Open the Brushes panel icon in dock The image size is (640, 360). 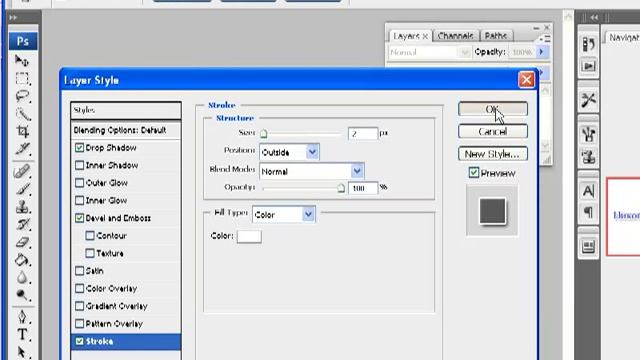tap(588, 134)
